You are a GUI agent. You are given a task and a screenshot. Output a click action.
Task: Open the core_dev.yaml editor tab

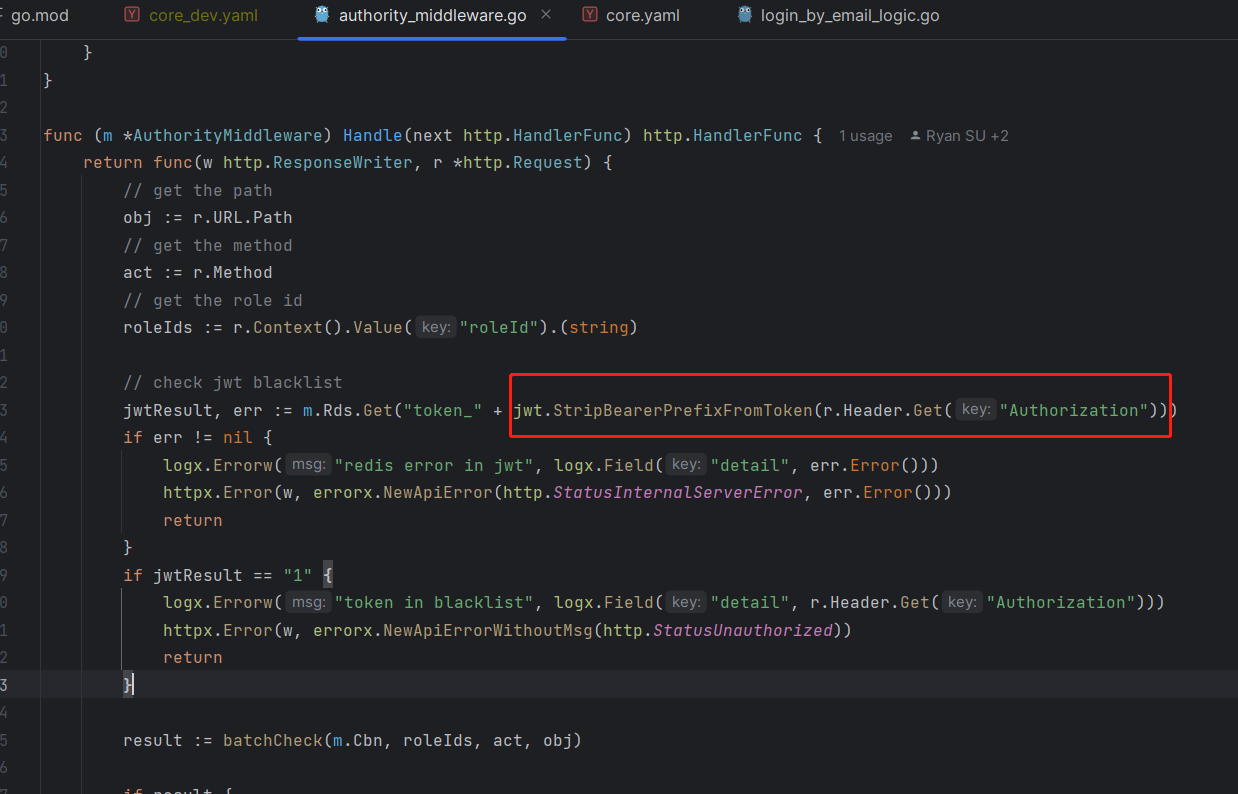[203, 16]
